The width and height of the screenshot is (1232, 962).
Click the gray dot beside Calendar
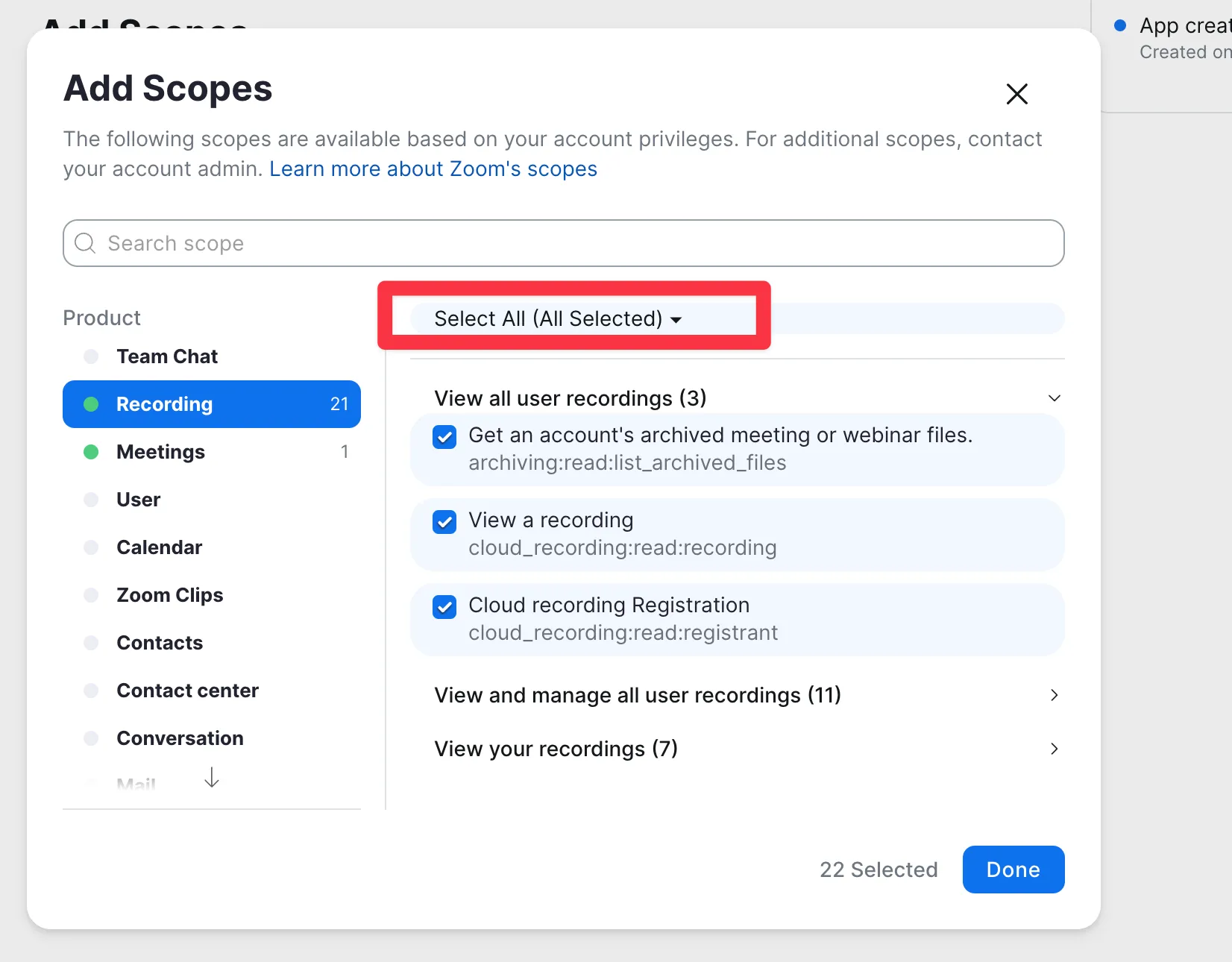click(91, 547)
